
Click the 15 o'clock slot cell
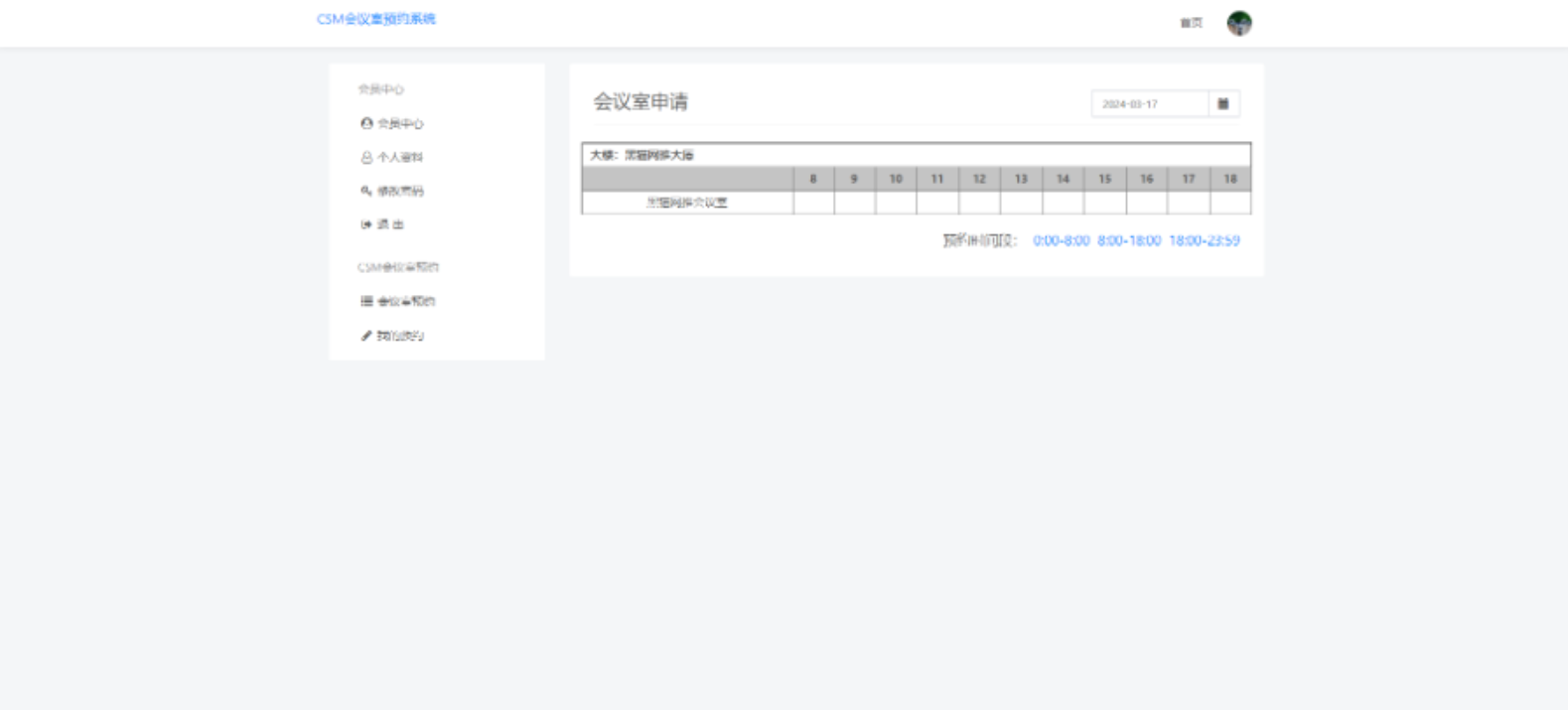pos(1104,203)
